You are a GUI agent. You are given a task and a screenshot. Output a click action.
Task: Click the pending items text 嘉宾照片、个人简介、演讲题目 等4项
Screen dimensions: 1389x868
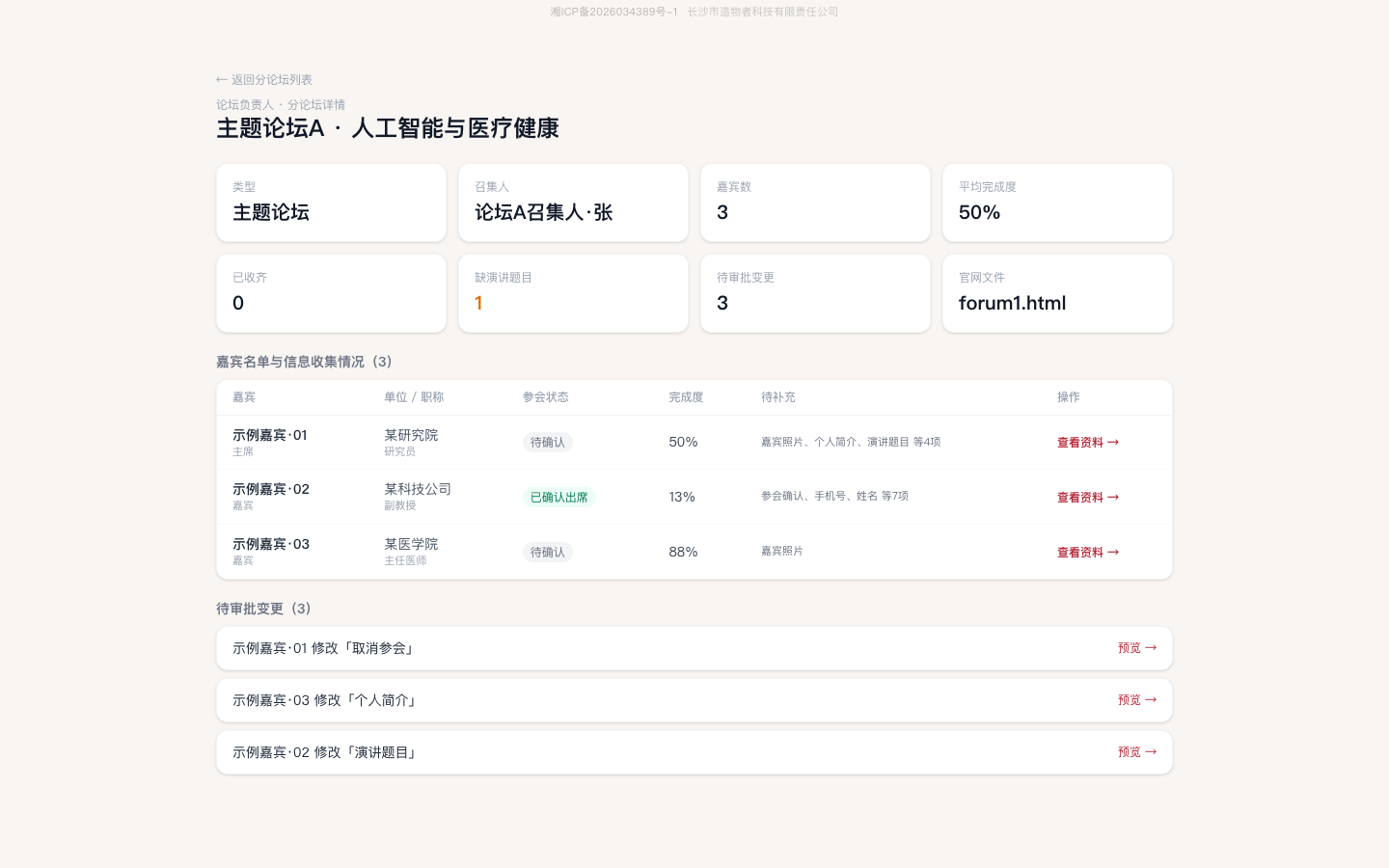pos(851,442)
